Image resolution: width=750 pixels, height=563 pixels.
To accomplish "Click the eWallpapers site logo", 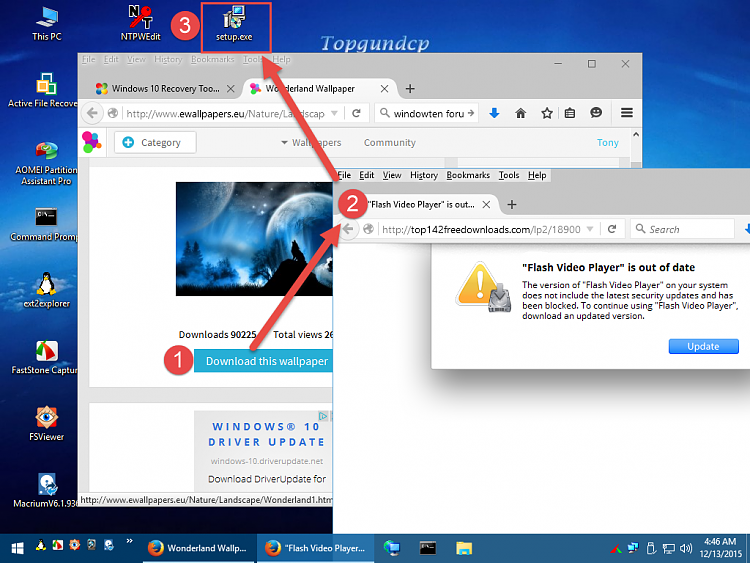I will click(x=91, y=142).
